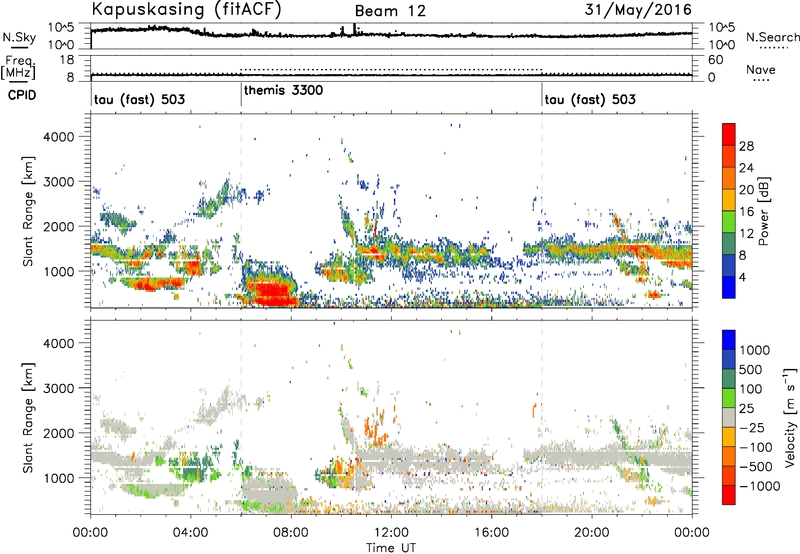800x554 pixels.
Task: Select the themis 3300 CPID label
Action: point(283,90)
